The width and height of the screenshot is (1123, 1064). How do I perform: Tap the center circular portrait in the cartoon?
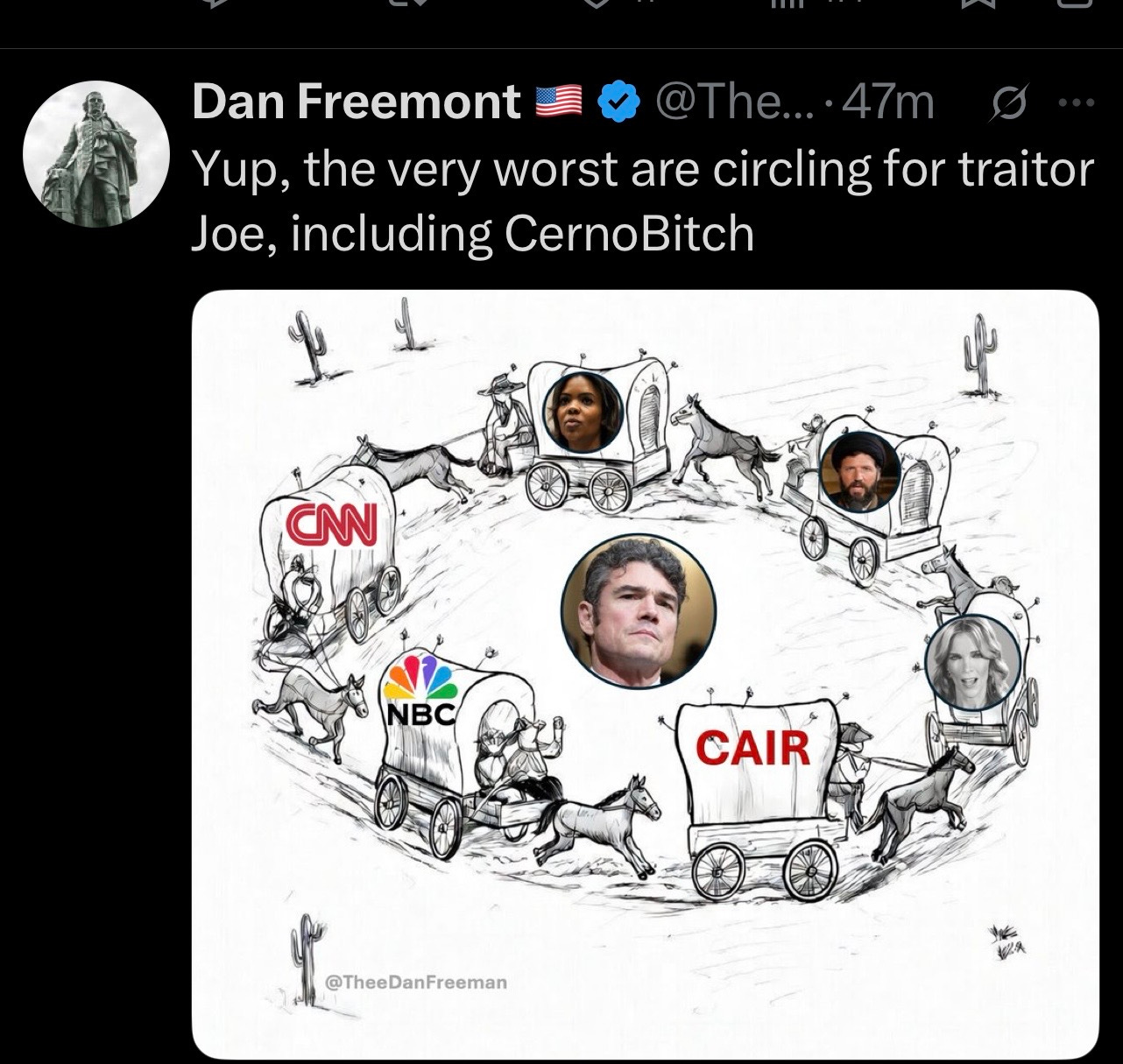(638, 612)
